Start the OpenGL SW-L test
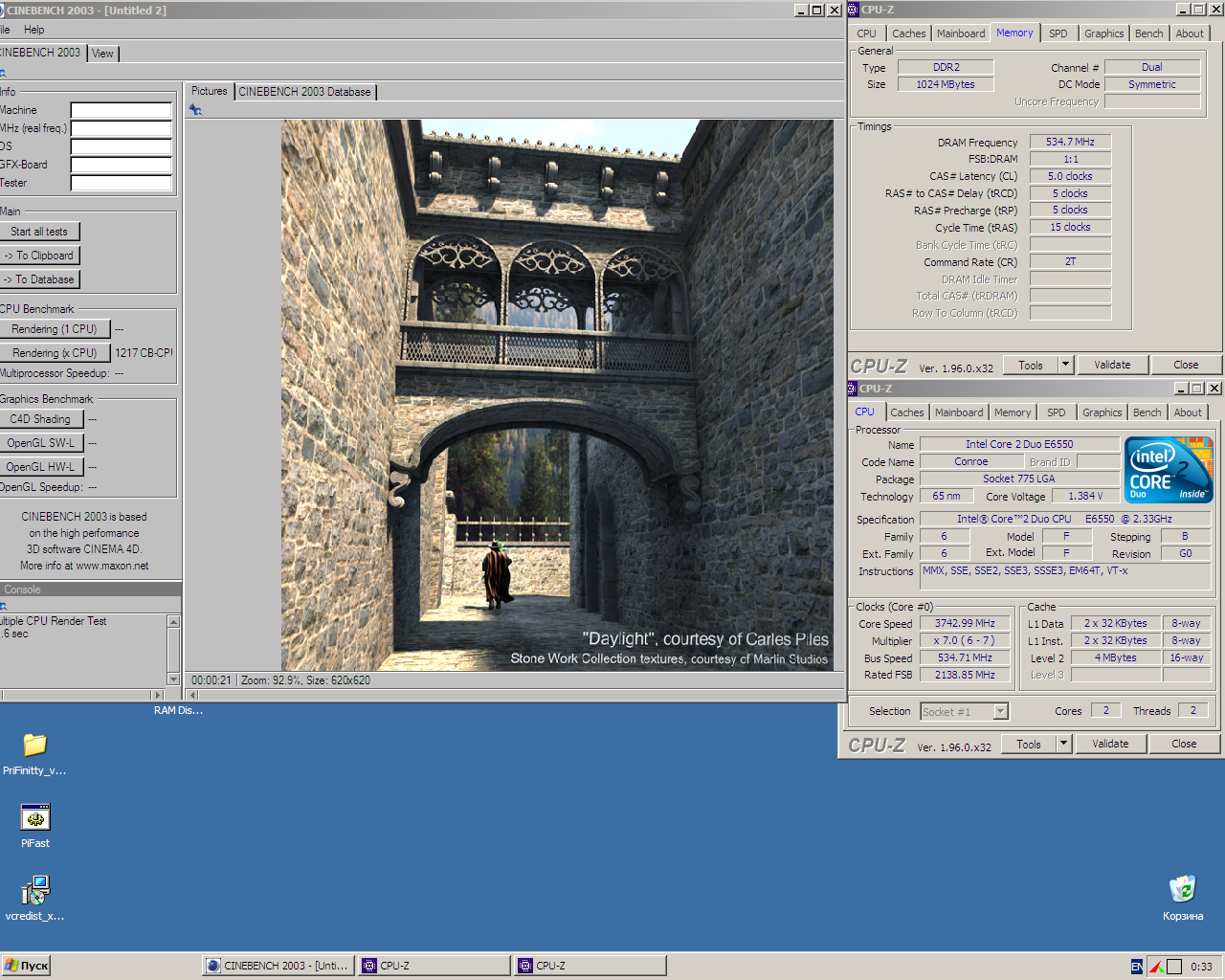This screenshot has height=980, width=1225. pos(41,443)
